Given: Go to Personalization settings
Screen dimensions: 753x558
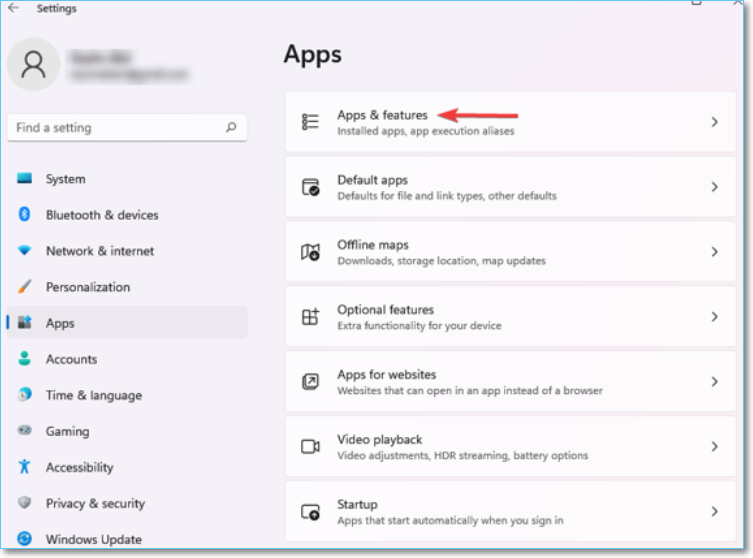Looking at the screenshot, I should coord(88,287).
